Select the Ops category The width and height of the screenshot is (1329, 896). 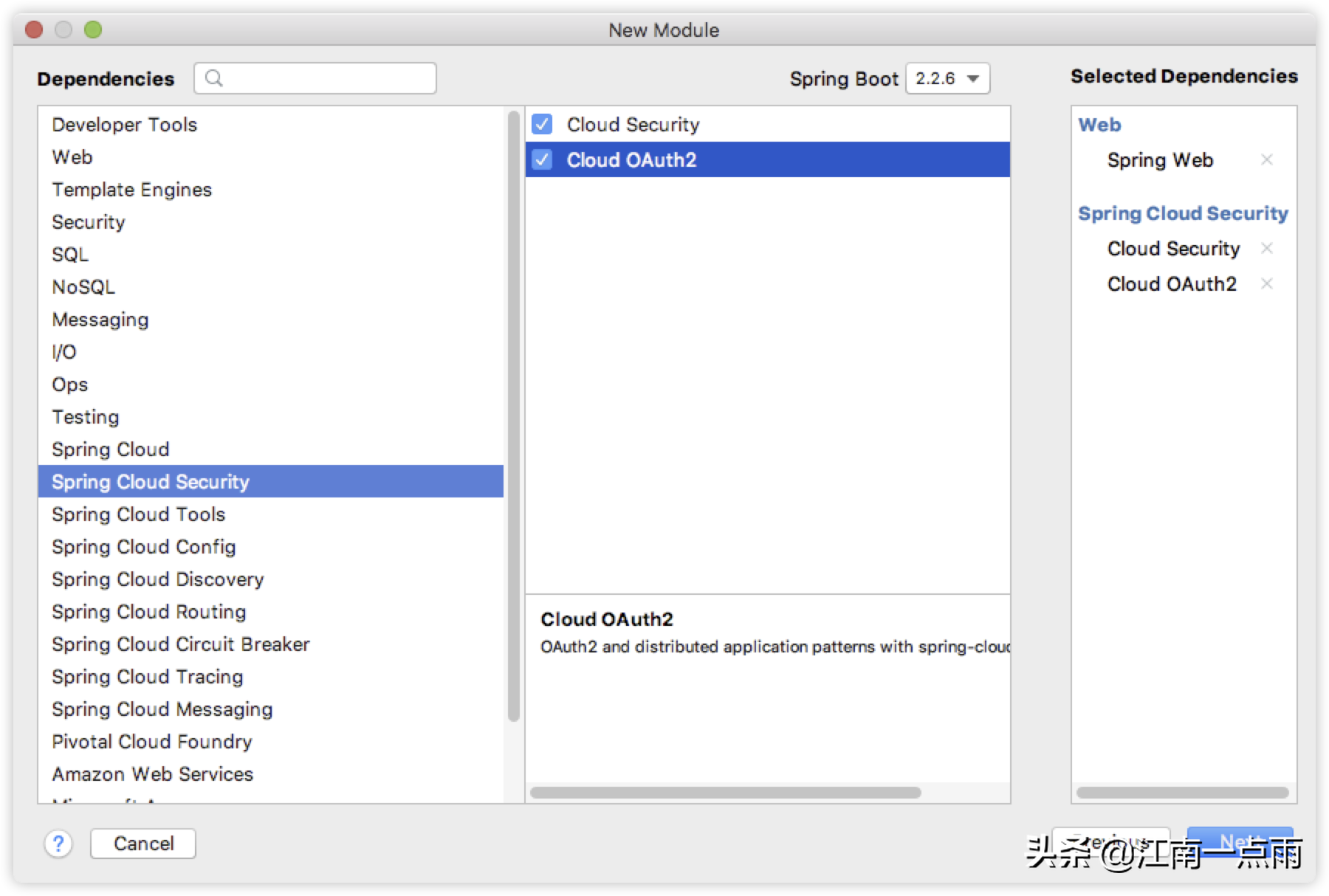tap(271, 385)
